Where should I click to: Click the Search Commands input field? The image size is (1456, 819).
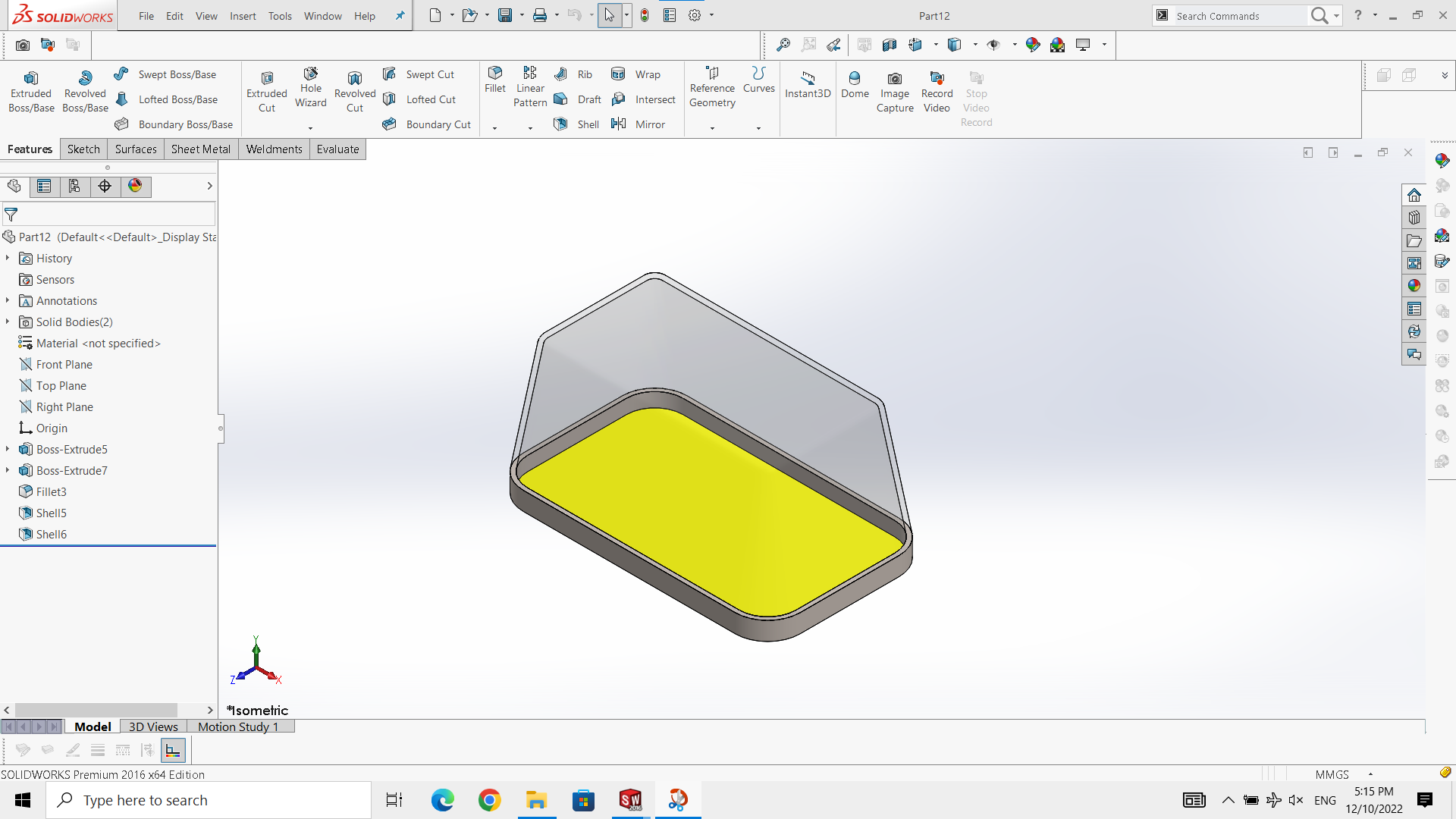coord(1239,16)
